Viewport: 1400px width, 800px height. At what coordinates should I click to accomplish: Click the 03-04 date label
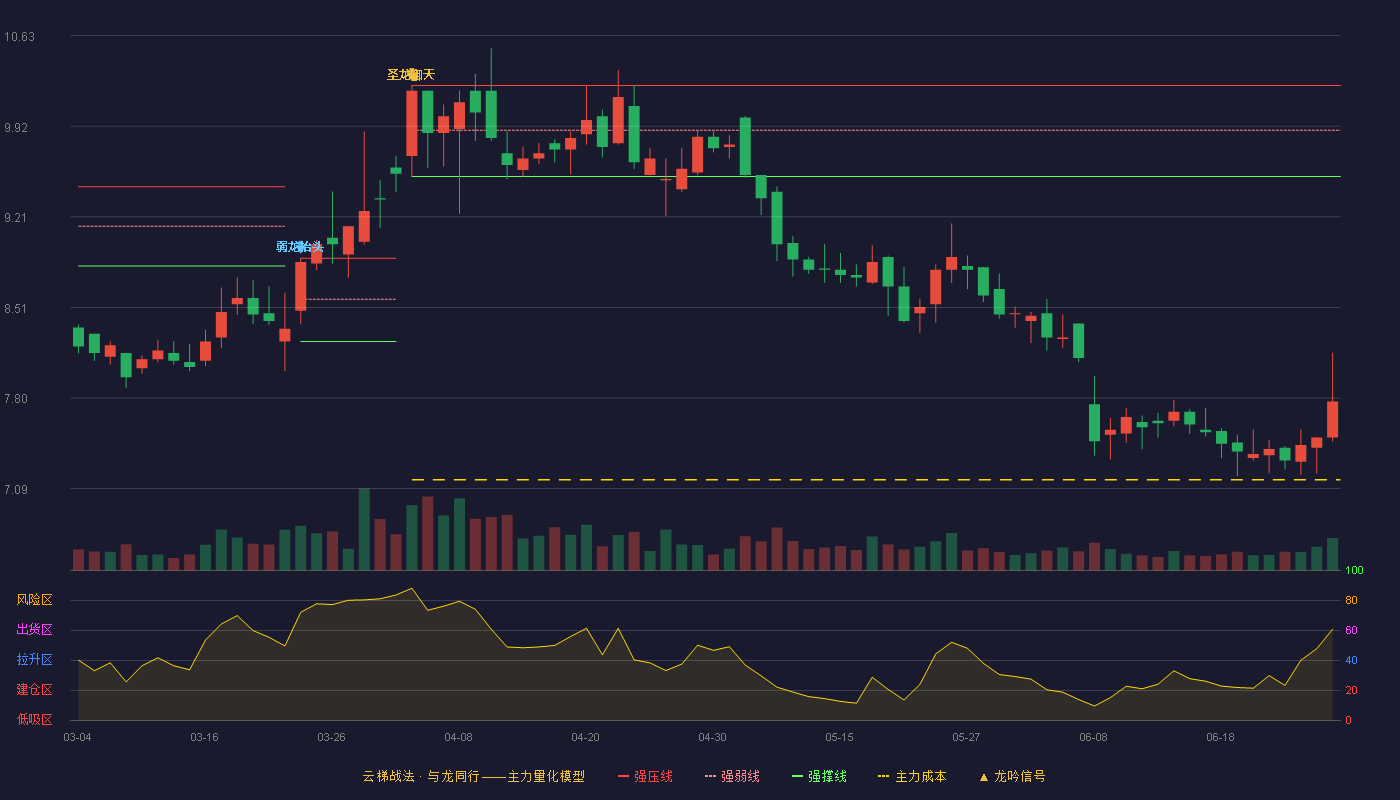78,737
